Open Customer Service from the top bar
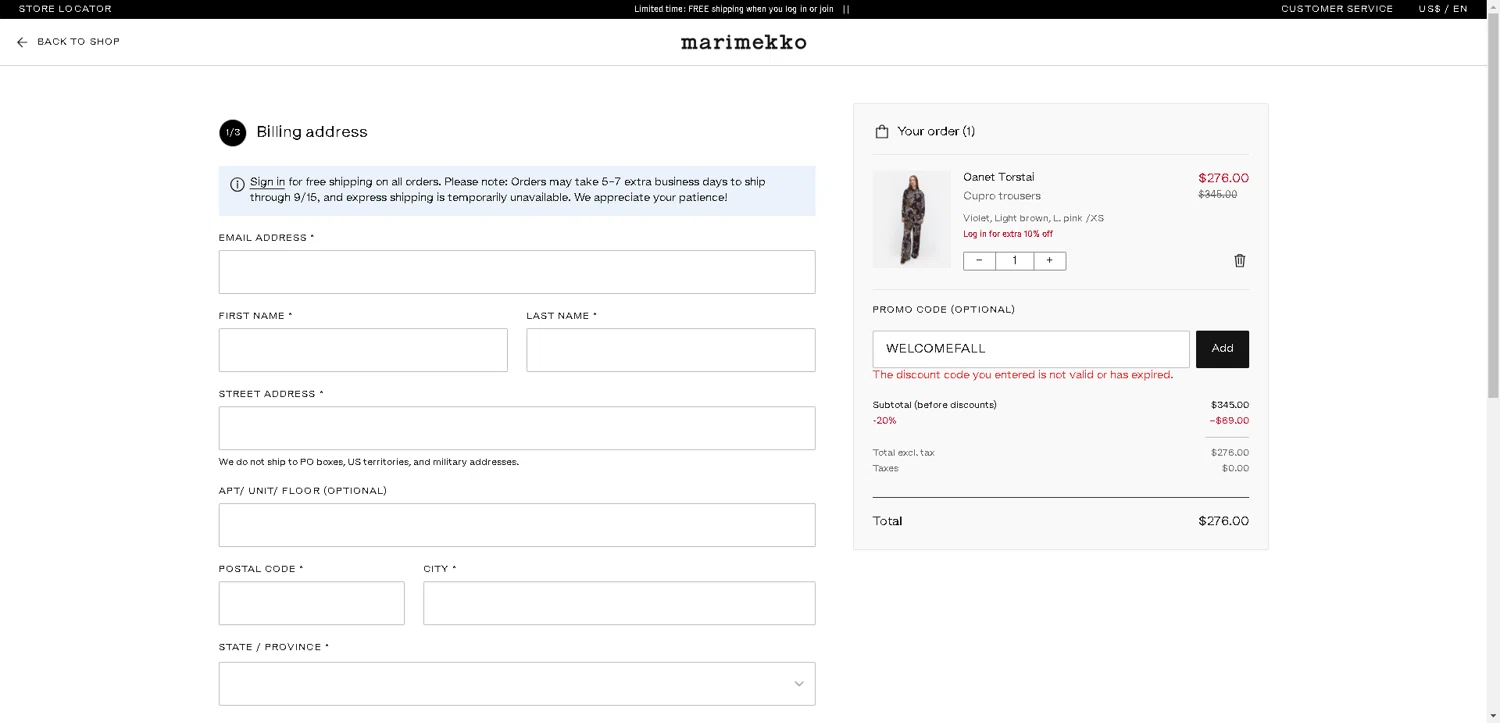Viewport: 1500px width, 723px height. pyautogui.click(x=1337, y=9)
